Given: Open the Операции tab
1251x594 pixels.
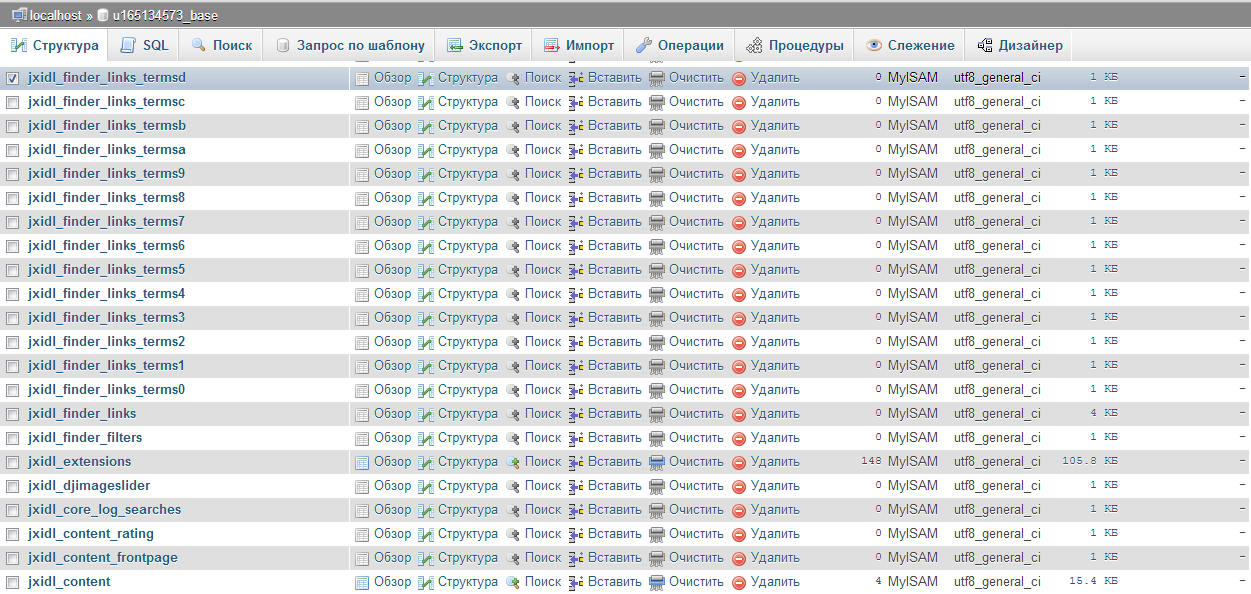Looking at the screenshot, I should (679, 45).
